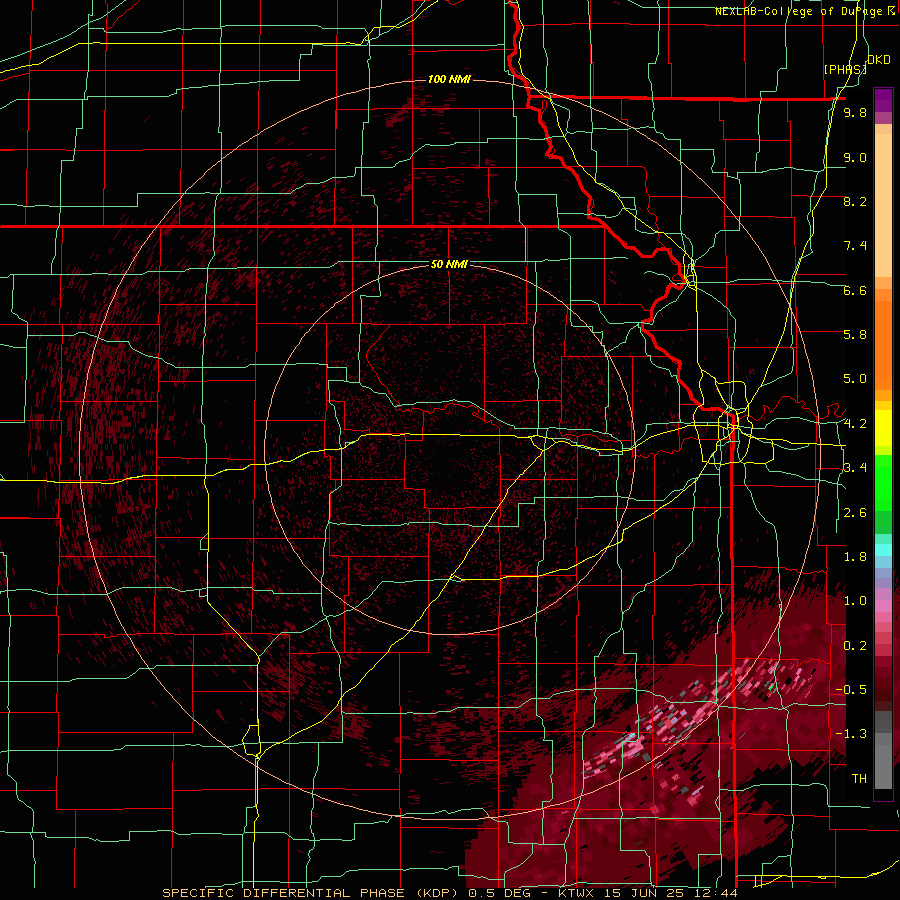Click the 1.0 value on the color scale
This screenshot has height=900, width=900.
tap(855, 602)
